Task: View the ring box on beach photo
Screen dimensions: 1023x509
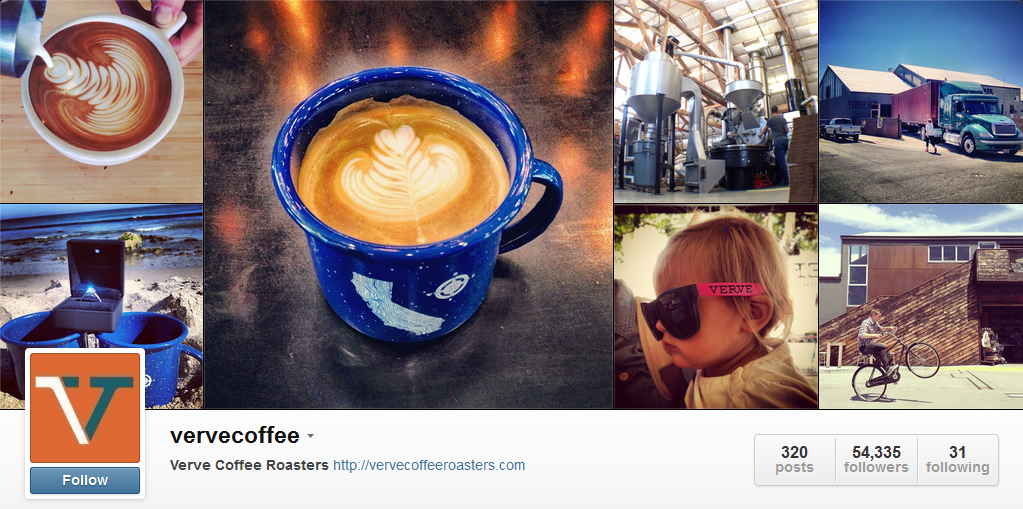Action: tap(101, 307)
